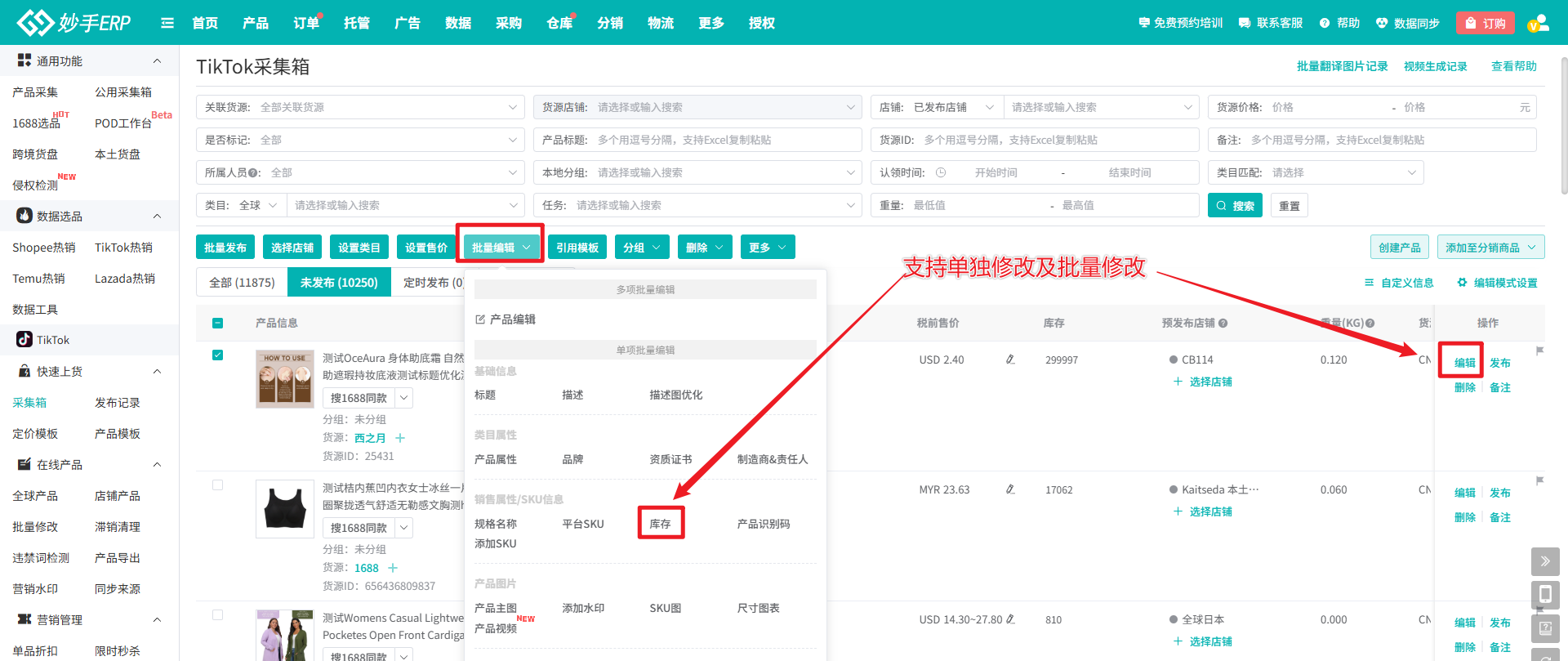Open the 产品 top menu
This screenshot has width=1568, height=661.
point(255,23)
